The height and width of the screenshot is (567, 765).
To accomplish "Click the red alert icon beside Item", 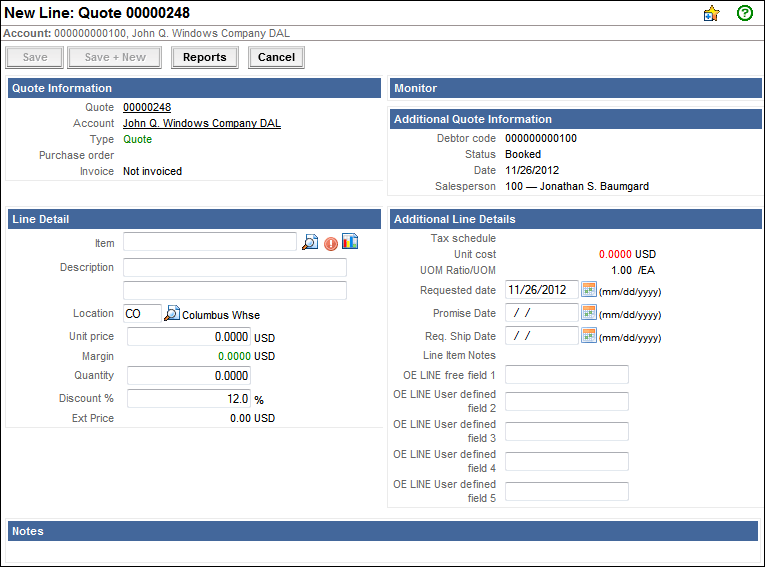I will tap(331, 243).
